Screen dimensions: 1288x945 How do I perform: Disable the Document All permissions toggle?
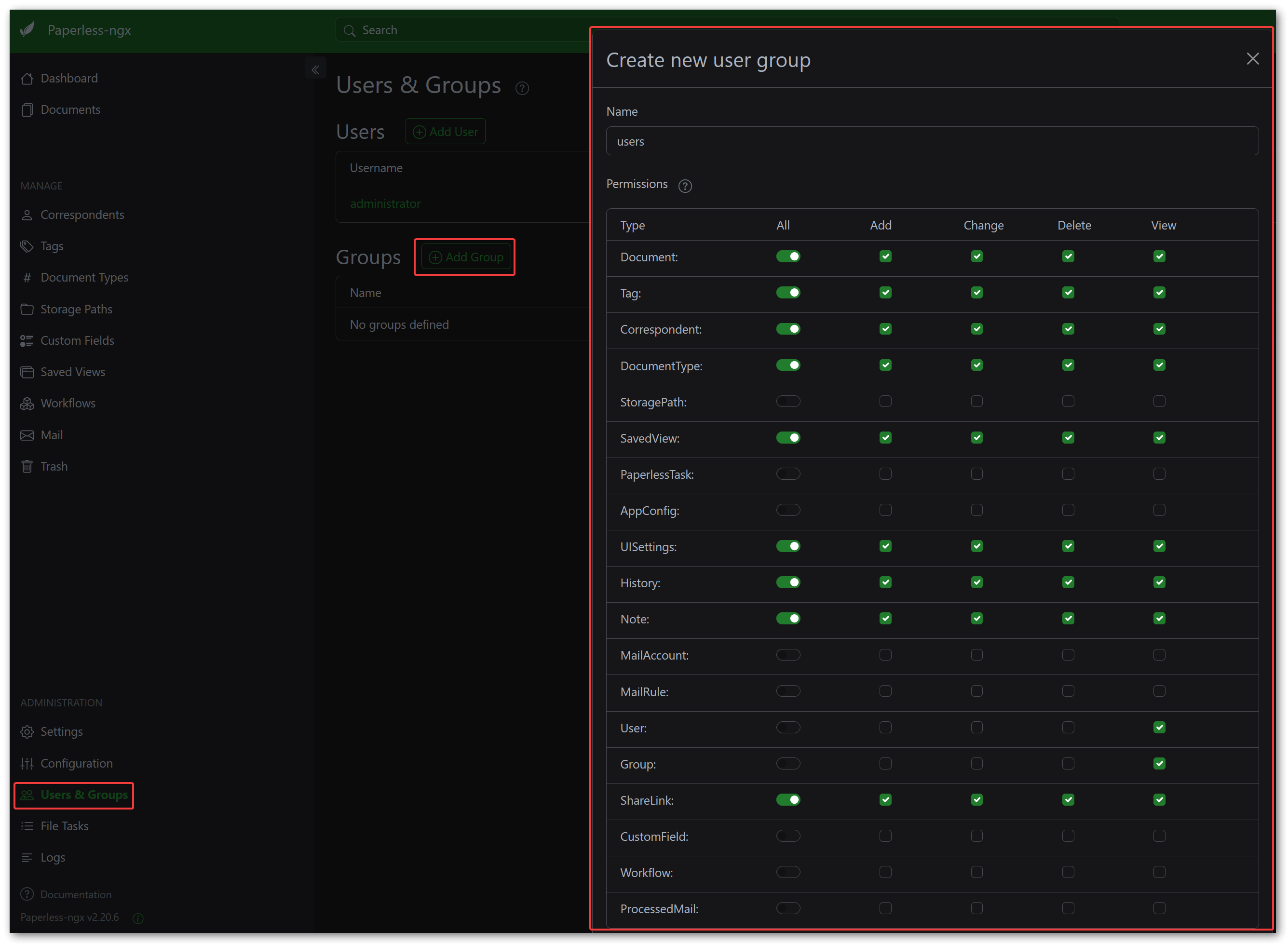(788, 256)
